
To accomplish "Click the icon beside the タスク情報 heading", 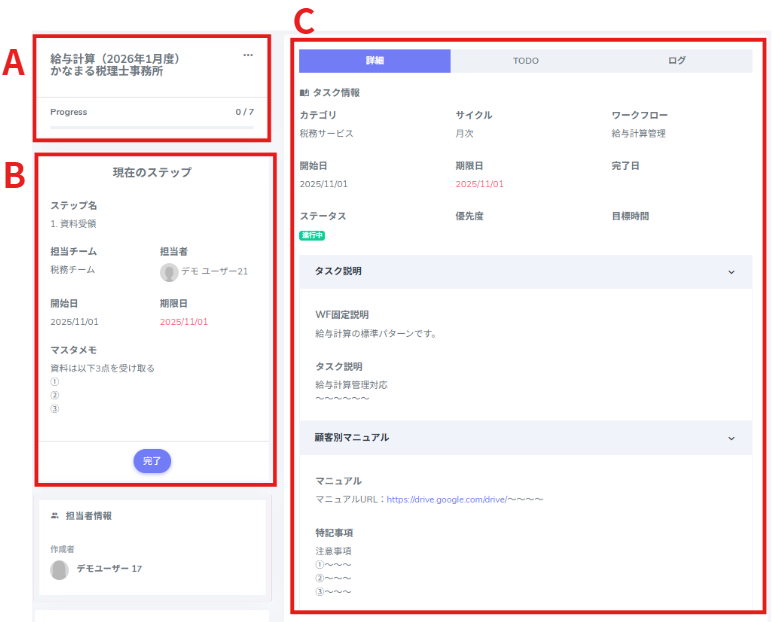I will tap(304, 93).
